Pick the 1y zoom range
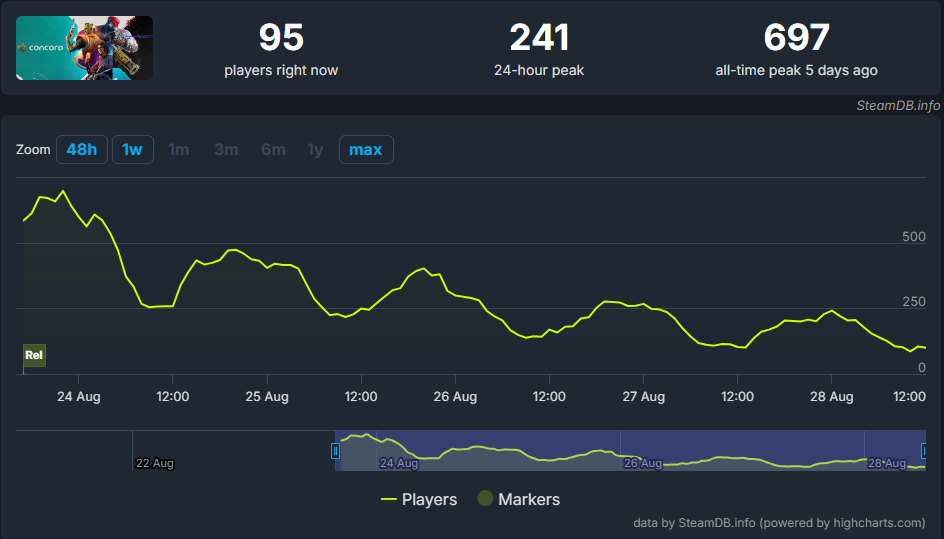 315,150
